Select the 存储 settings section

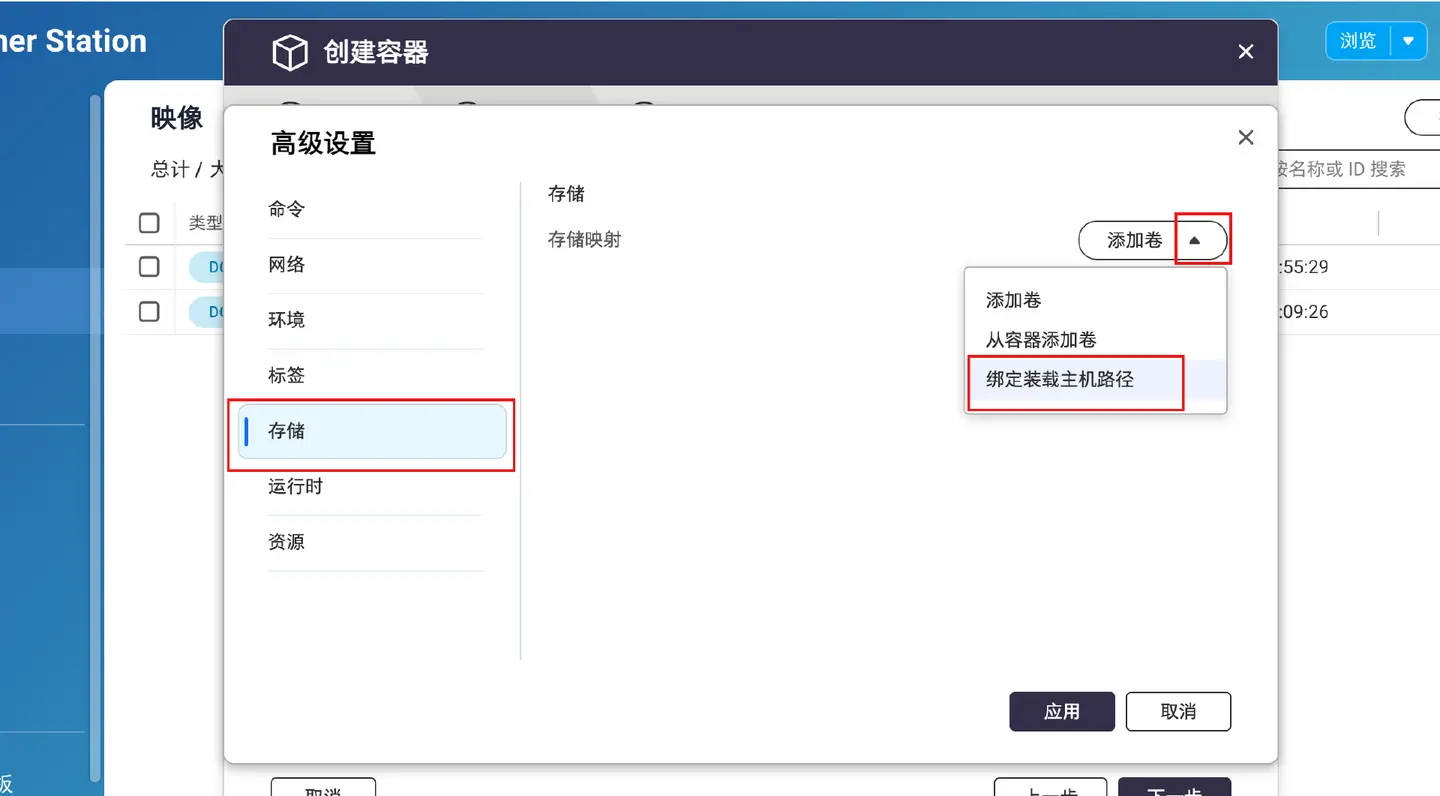coord(373,431)
